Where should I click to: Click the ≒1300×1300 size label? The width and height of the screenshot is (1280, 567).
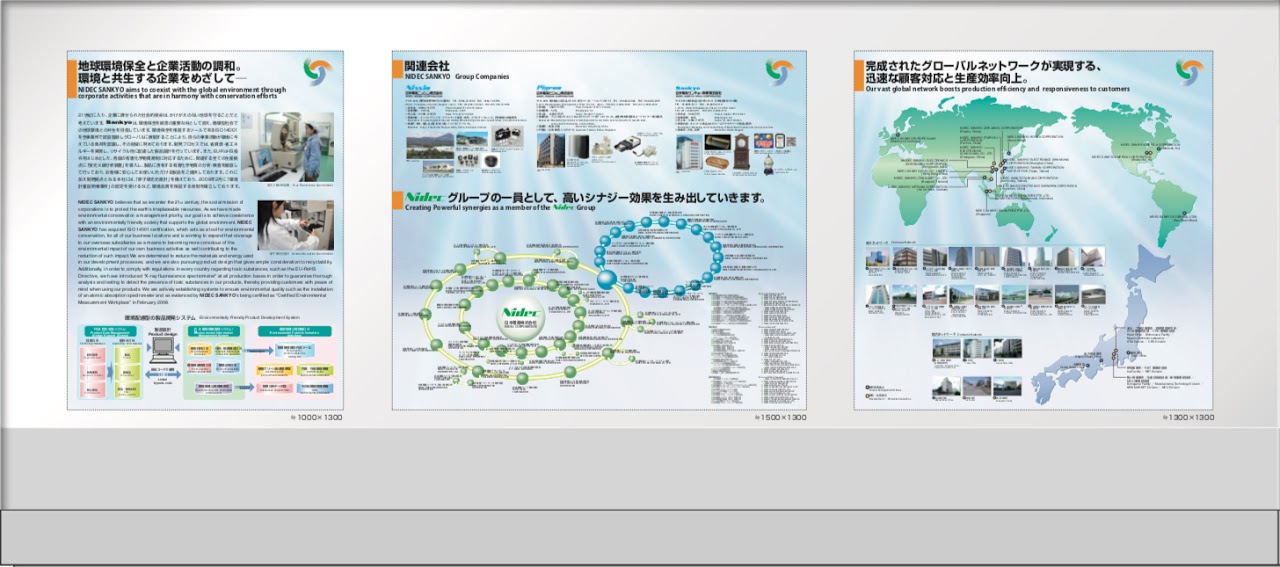1188,417
